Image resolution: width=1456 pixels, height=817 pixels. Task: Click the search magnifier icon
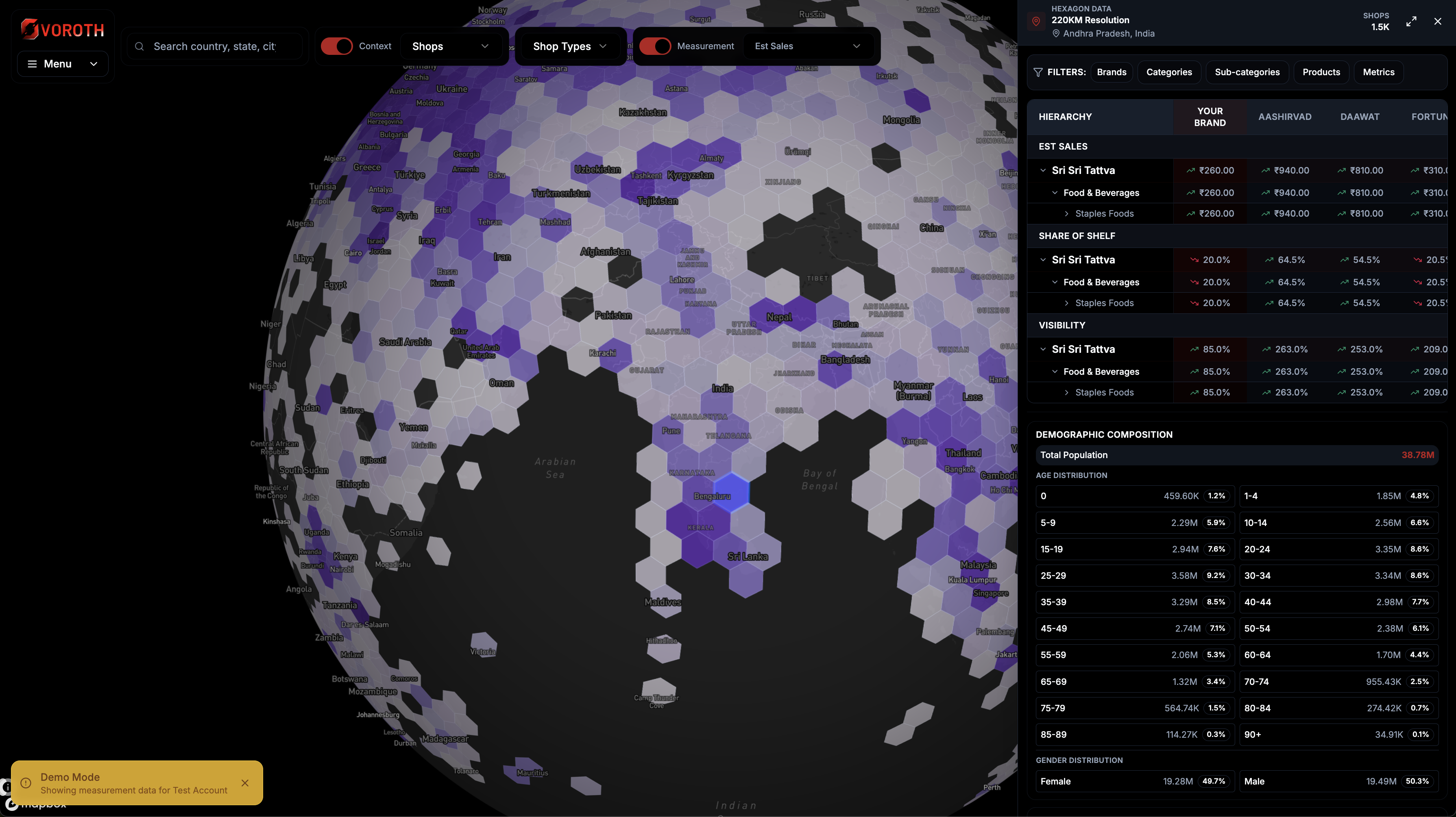[x=139, y=46]
